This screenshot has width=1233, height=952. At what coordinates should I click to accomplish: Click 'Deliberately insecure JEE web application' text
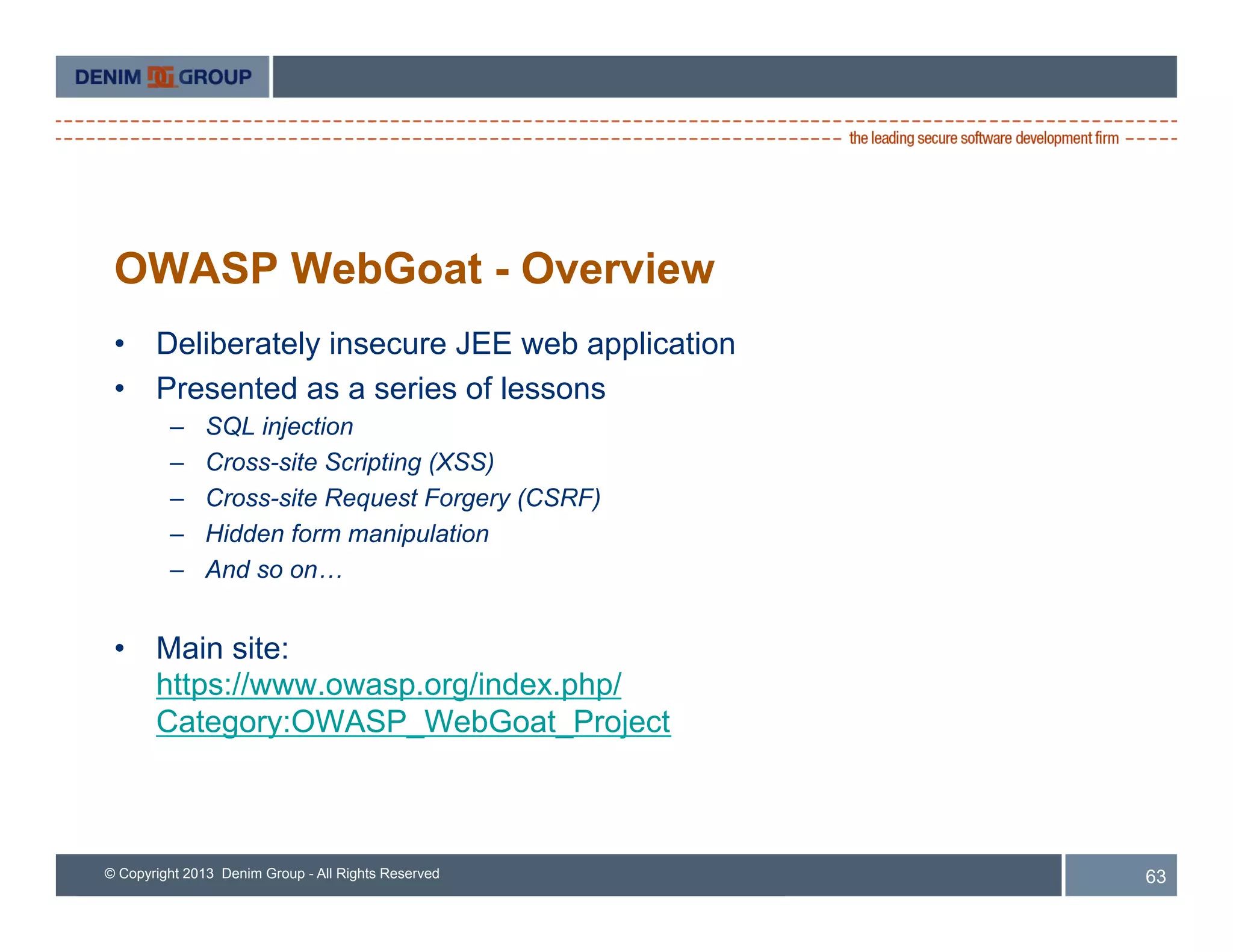click(x=446, y=344)
